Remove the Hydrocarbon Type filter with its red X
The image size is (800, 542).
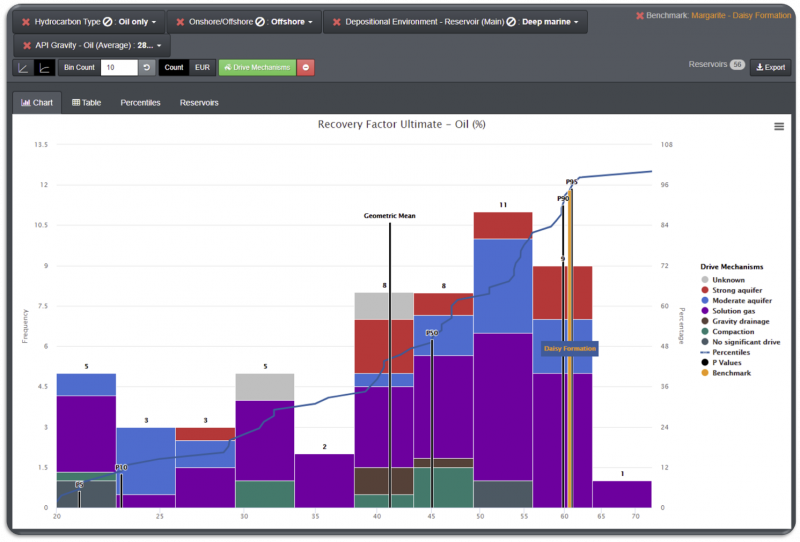click(26, 21)
